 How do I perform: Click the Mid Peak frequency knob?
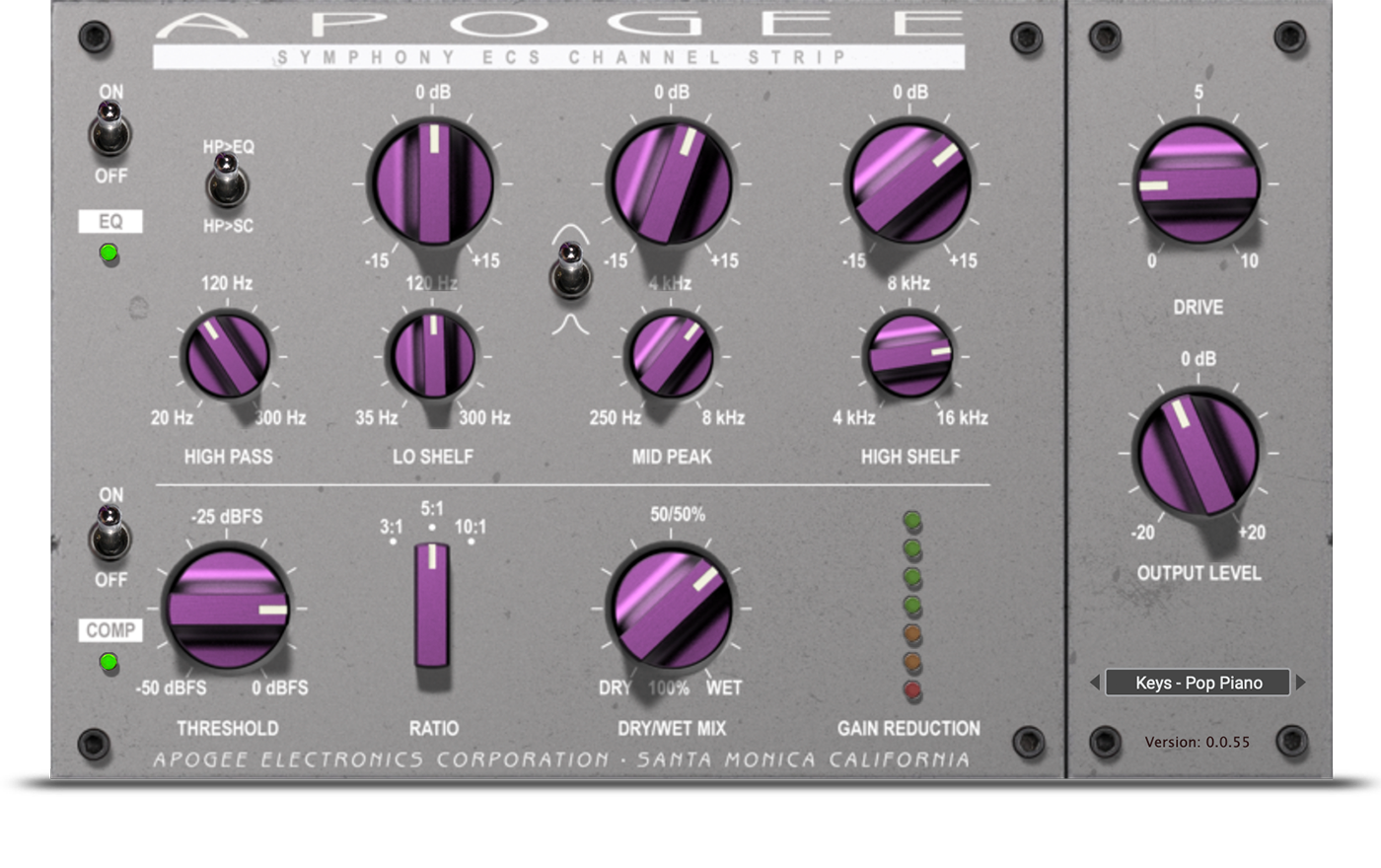click(671, 355)
